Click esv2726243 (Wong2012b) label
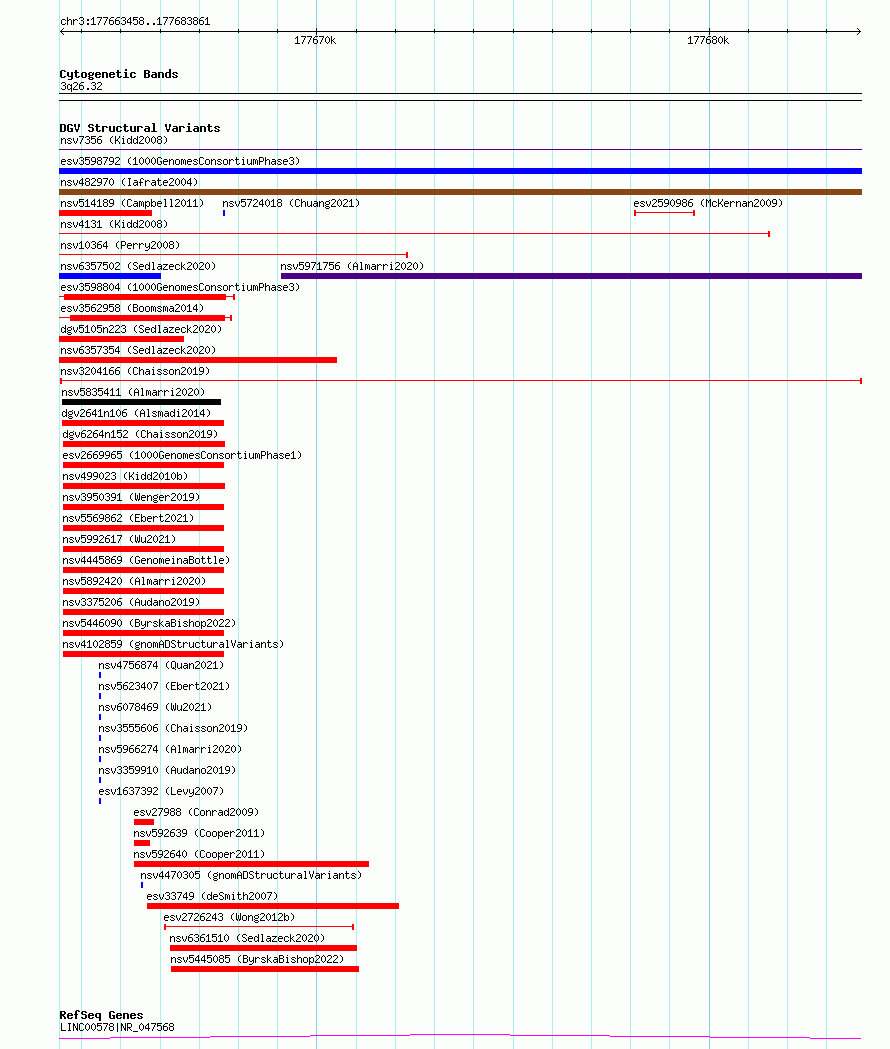The height and width of the screenshot is (1049, 890). tap(229, 918)
